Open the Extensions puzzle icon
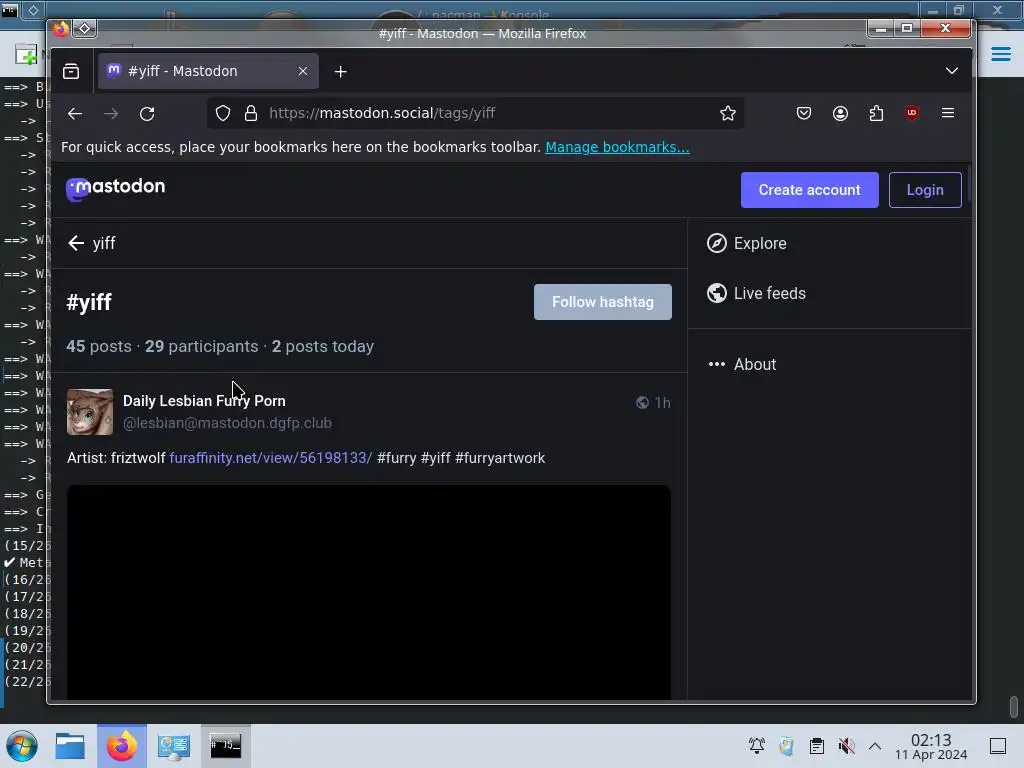Viewport: 1024px width, 768px height. pyautogui.click(x=876, y=114)
